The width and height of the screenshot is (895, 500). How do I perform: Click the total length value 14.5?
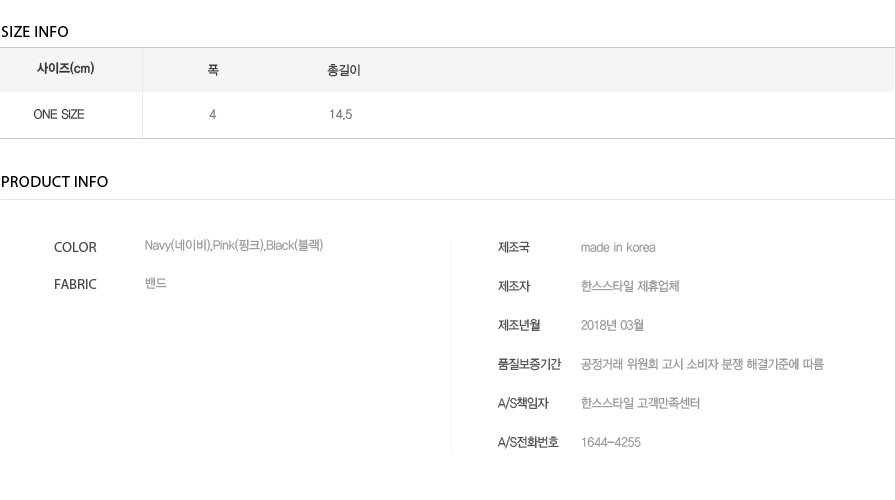(340, 115)
